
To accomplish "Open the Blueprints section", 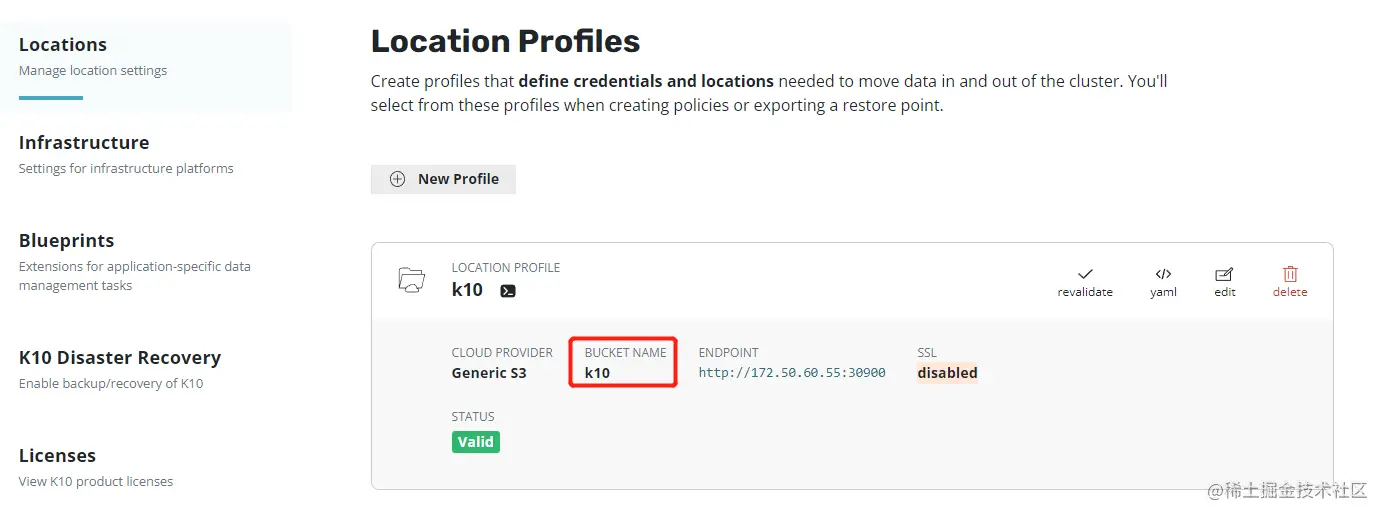I will point(66,241).
